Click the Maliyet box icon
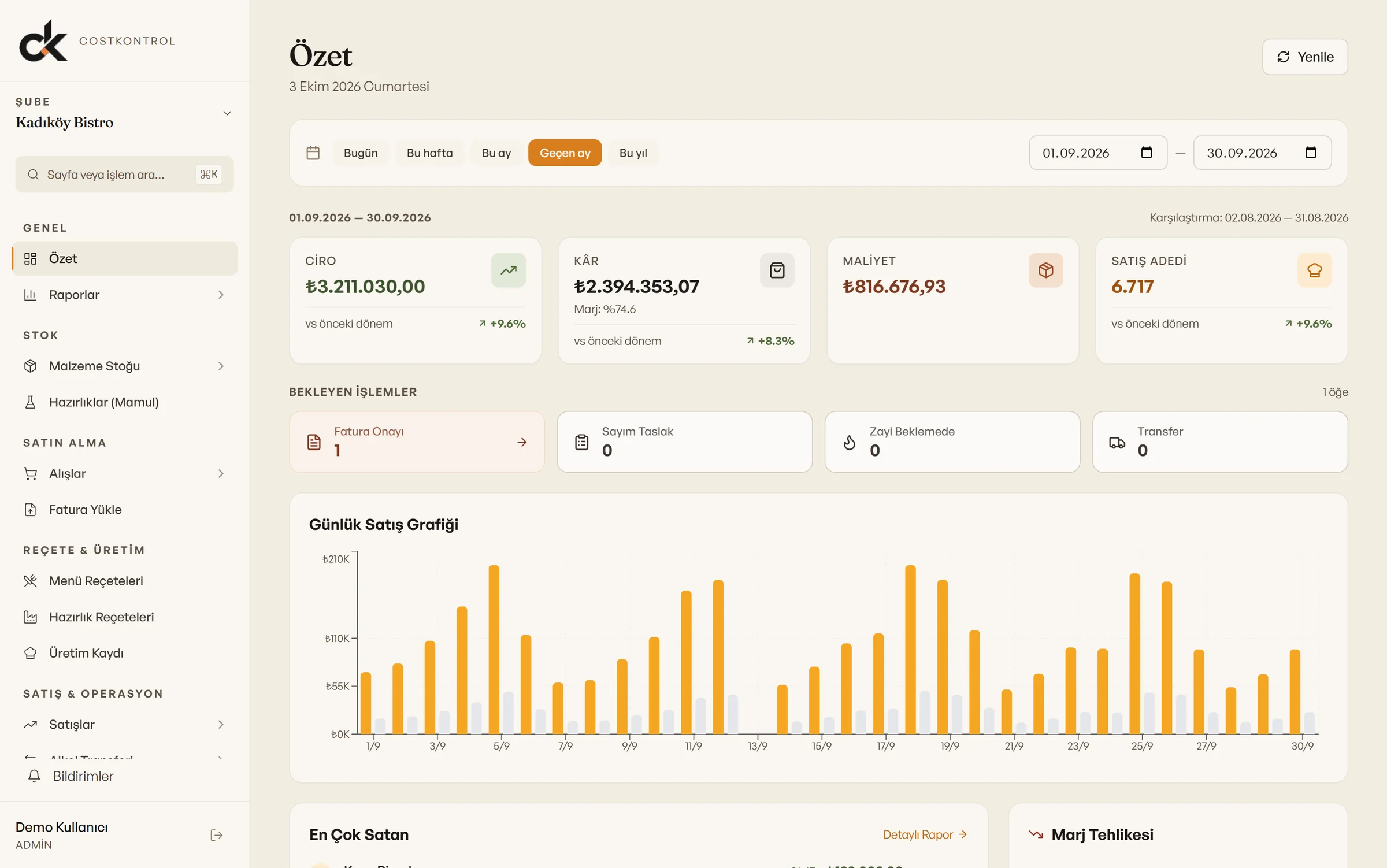 click(1046, 270)
